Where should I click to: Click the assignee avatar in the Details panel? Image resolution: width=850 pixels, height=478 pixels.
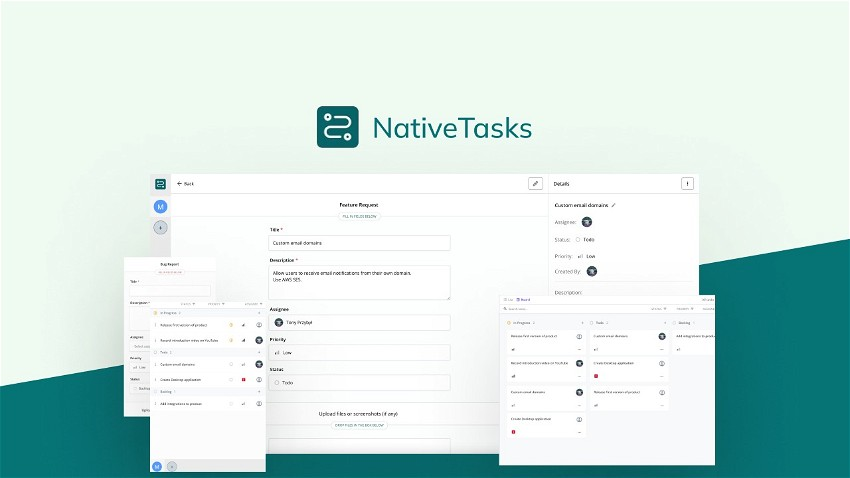click(x=587, y=222)
